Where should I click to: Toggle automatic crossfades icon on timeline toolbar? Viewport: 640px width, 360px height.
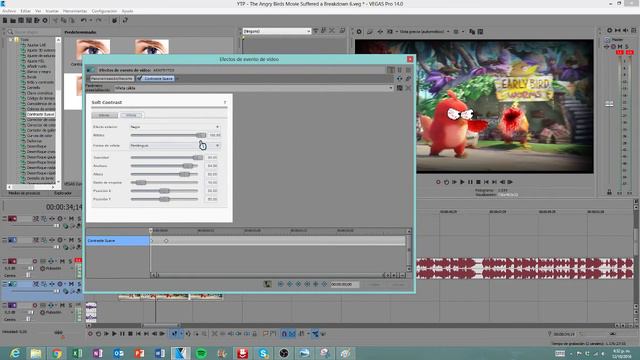tap(292, 333)
